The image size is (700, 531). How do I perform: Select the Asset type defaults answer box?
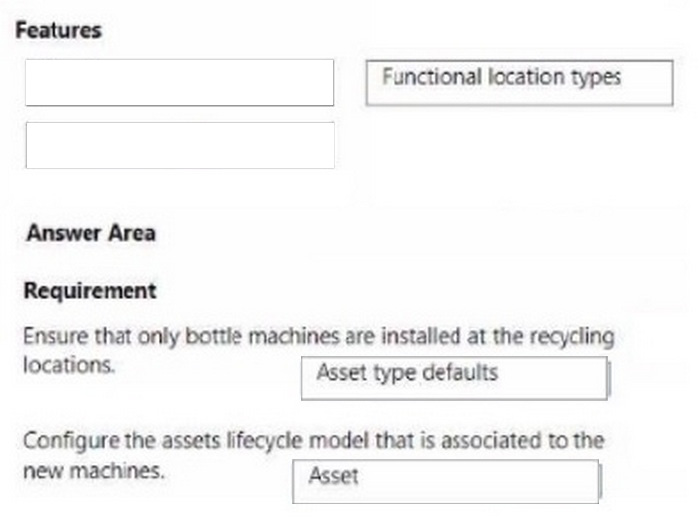(x=455, y=377)
